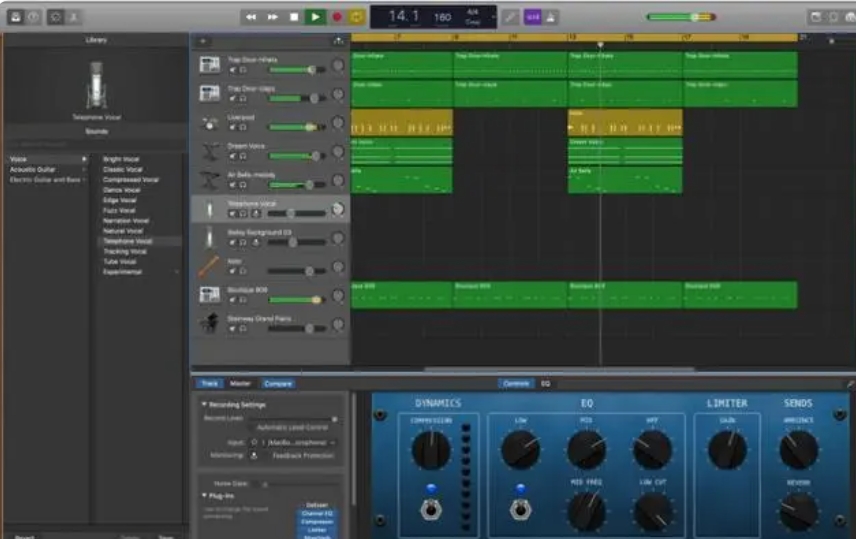Toggle the Metronome button
This screenshot has width=856, height=539.
pyautogui.click(x=550, y=17)
